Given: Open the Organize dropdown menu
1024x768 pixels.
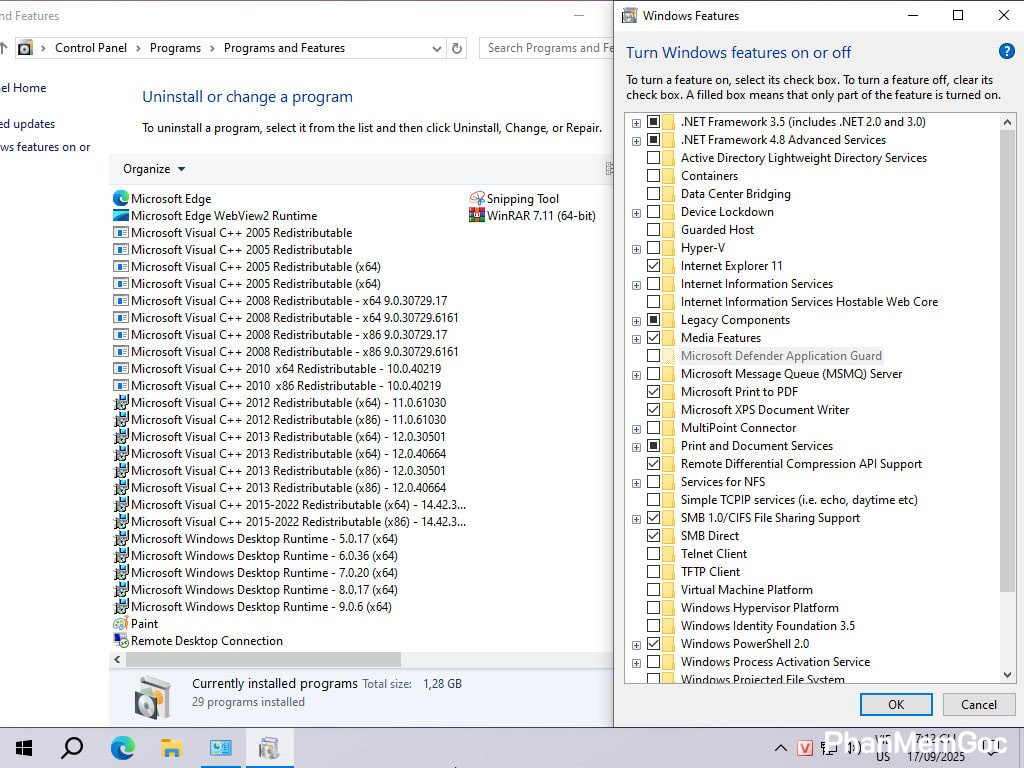Looking at the screenshot, I should (x=154, y=169).
